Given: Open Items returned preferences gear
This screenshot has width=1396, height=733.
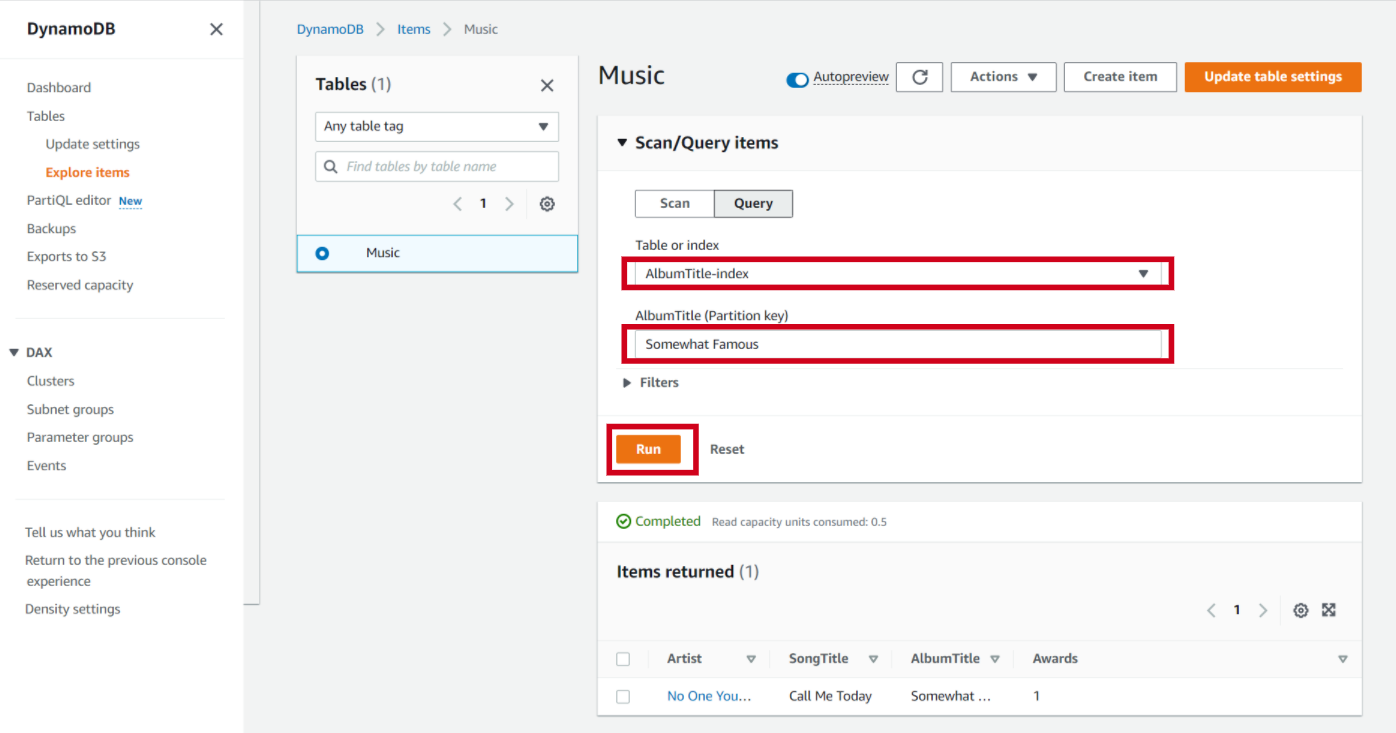Looking at the screenshot, I should tap(1300, 610).
